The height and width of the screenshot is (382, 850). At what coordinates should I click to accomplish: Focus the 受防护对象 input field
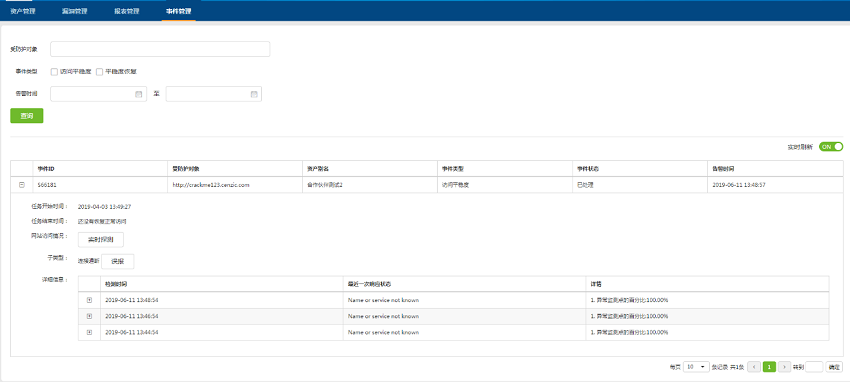point(160,49)
